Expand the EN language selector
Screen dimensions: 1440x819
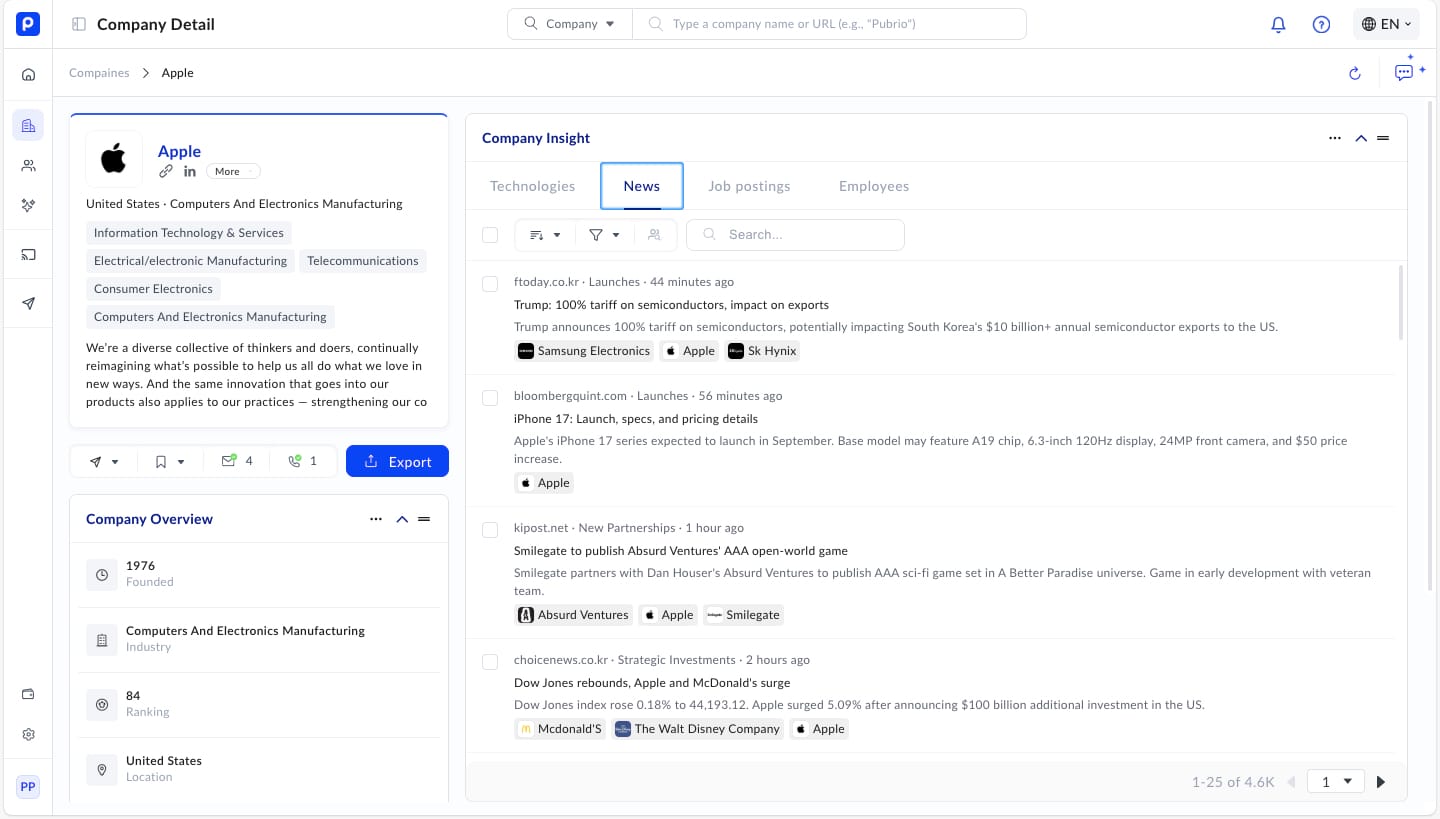(x=1385, y=24)
